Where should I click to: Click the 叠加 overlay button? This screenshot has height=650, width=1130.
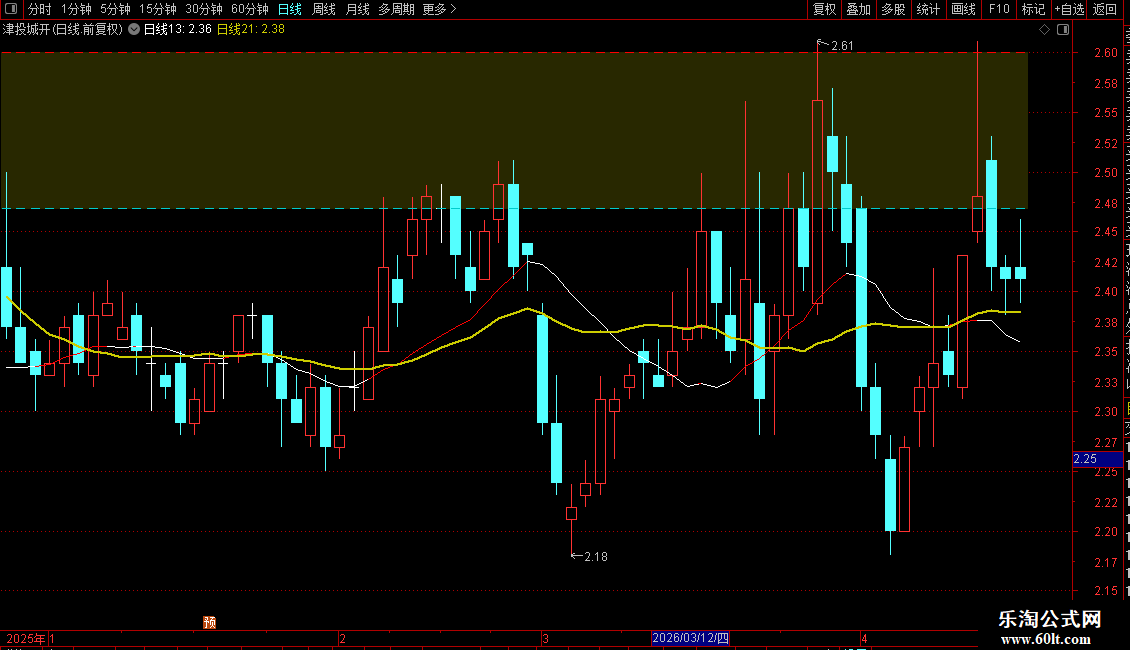tap(858, 9)
